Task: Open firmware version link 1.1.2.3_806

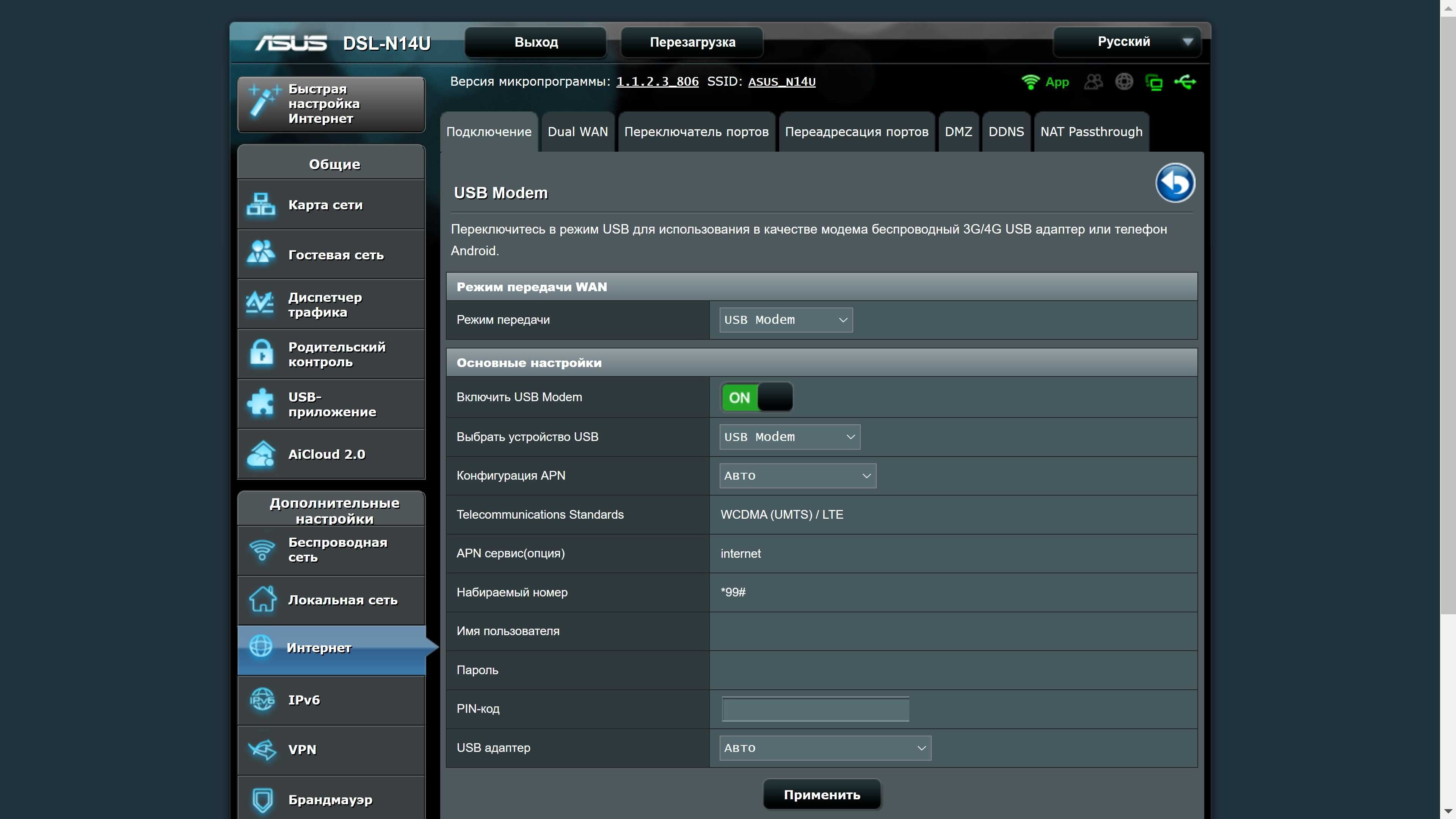Action: pos(657,82)
